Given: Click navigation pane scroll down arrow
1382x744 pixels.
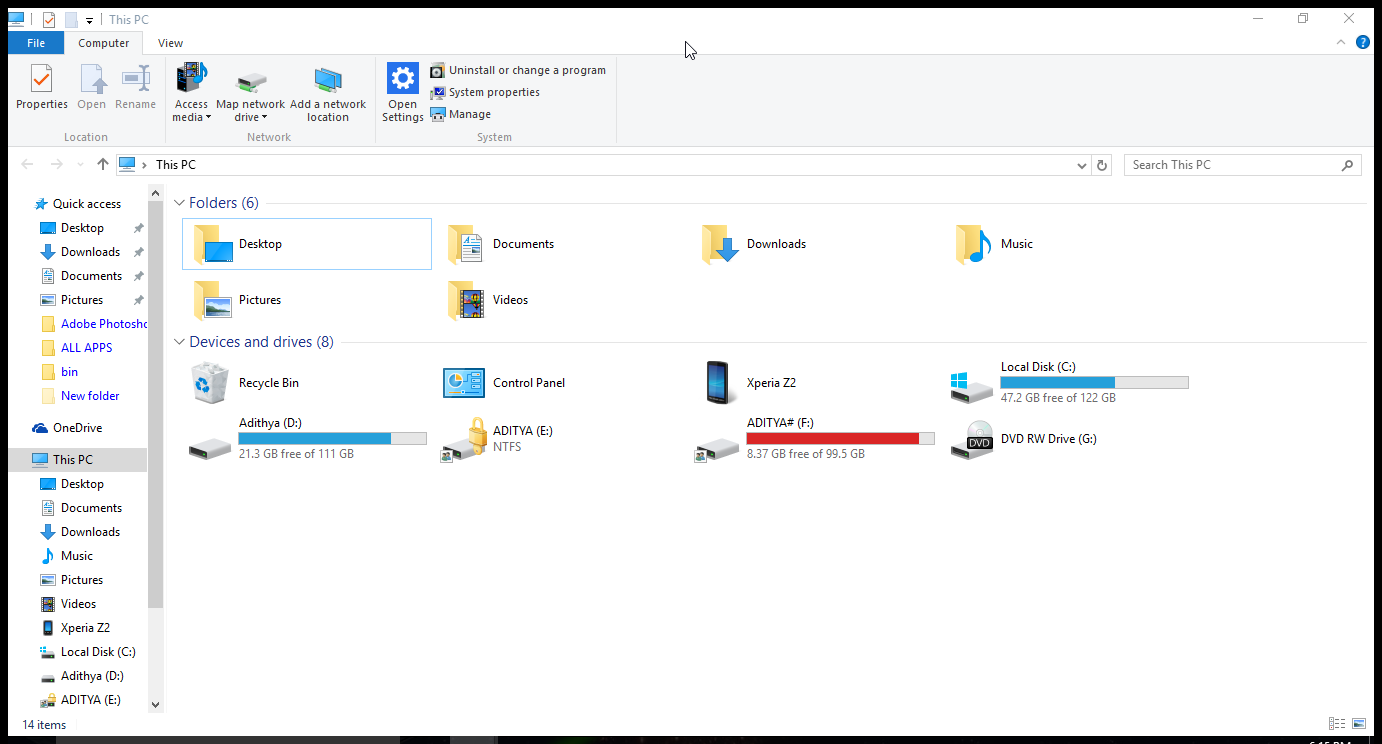Looking at the screenshot, I should 155,704.
